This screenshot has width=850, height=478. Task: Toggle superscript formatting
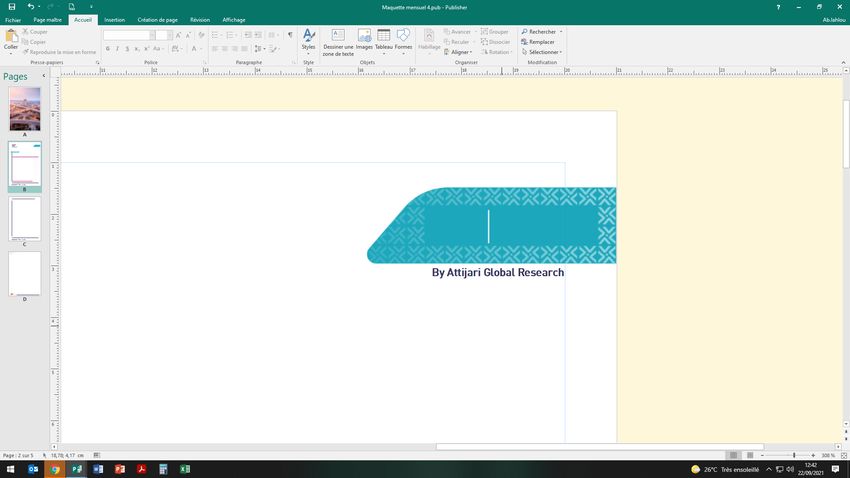click(x=147, y=49)
